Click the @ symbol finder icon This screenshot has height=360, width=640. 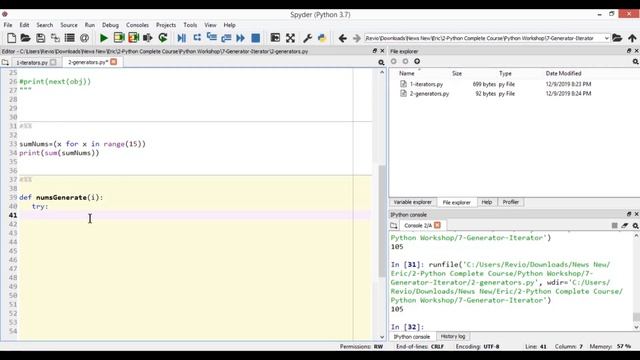(84, 38)
